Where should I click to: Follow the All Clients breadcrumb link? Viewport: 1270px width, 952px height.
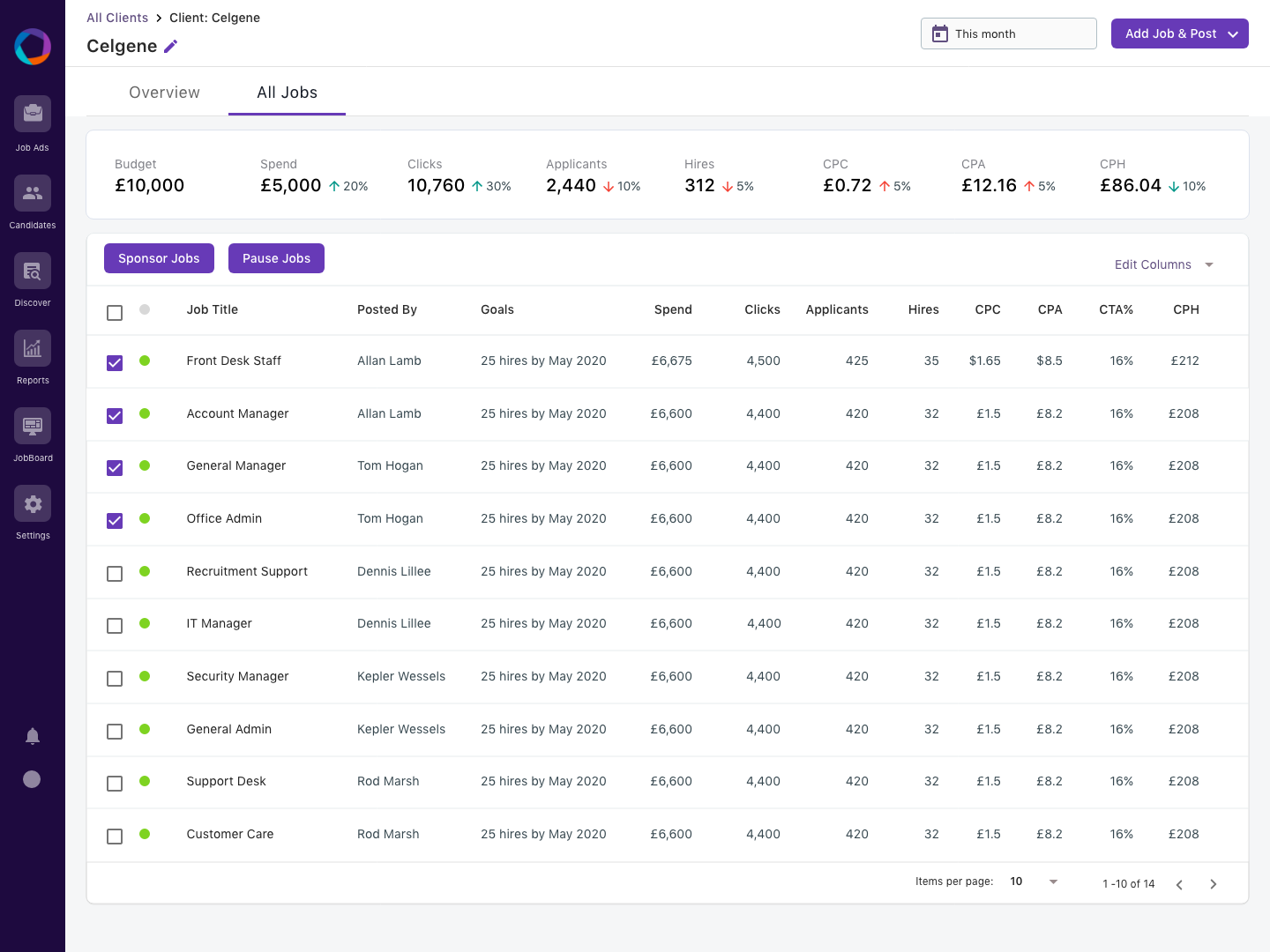(117, 18)
